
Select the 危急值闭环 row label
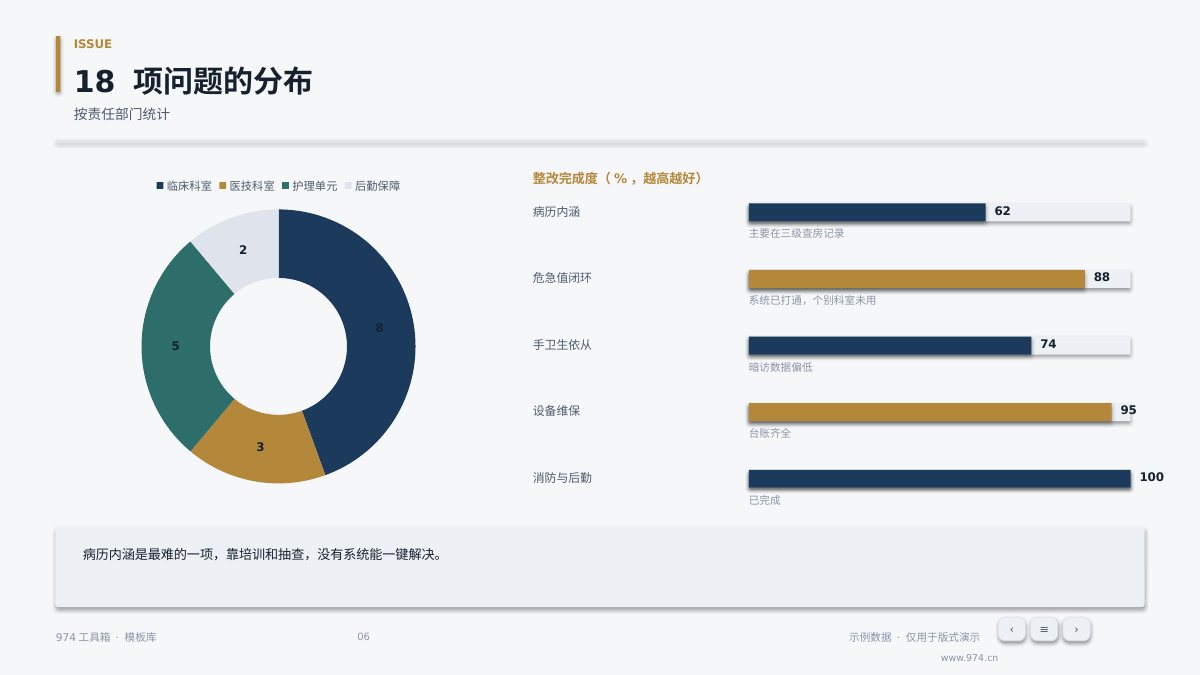point(562,278)
